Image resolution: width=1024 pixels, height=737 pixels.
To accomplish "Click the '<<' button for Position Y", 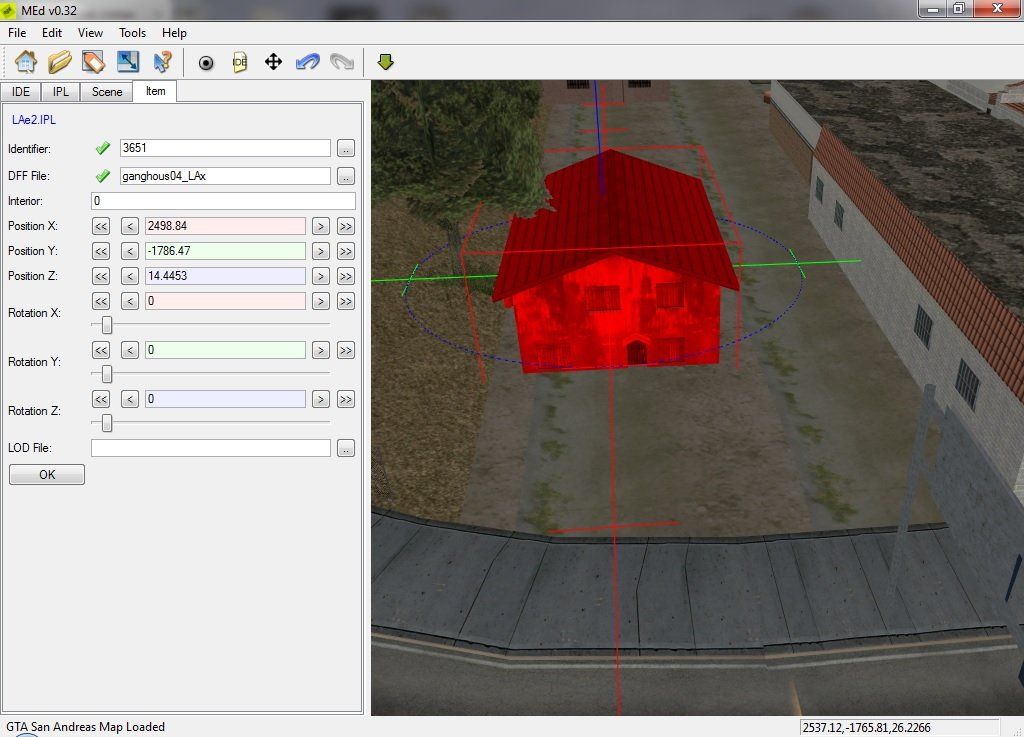I will [x=101, y=251].
